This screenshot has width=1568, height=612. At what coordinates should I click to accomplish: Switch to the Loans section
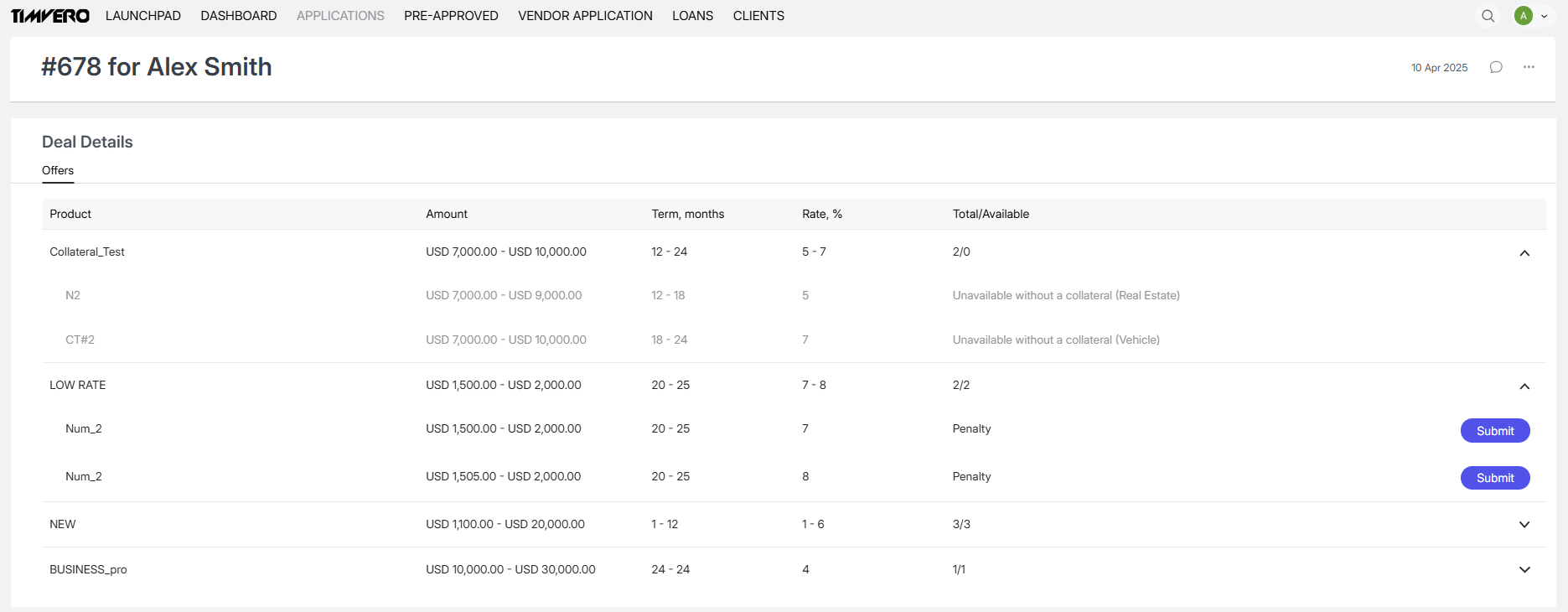pyautogui.click(x=692, y=16)
